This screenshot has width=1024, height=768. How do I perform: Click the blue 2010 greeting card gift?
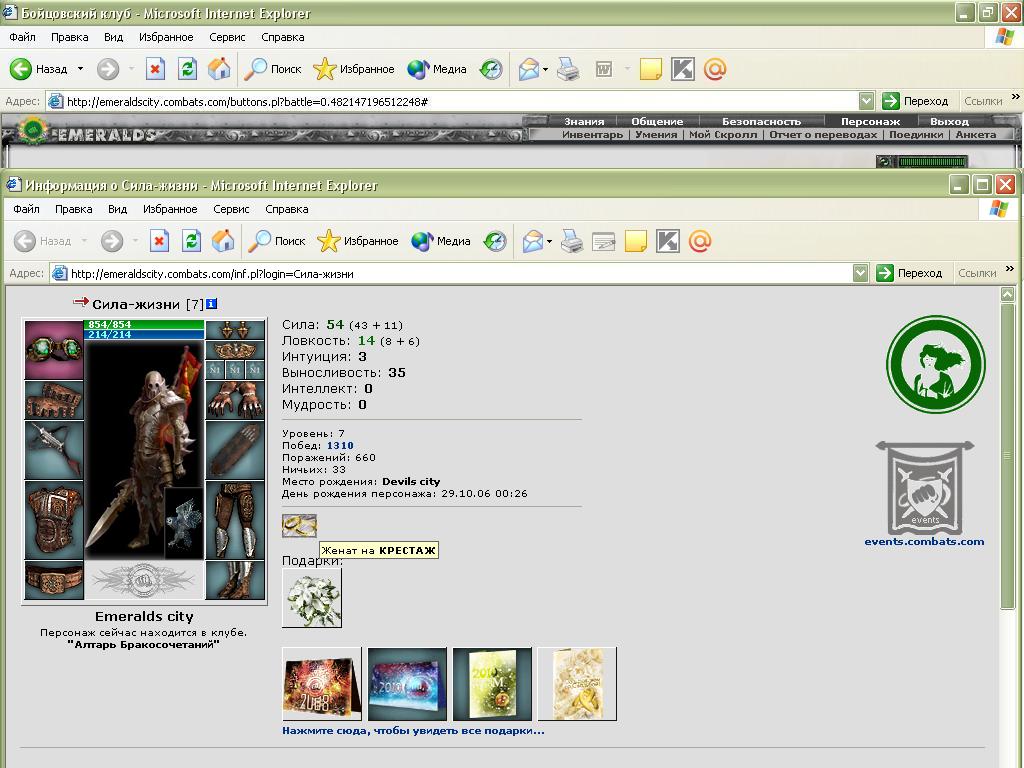click(407, 684)
